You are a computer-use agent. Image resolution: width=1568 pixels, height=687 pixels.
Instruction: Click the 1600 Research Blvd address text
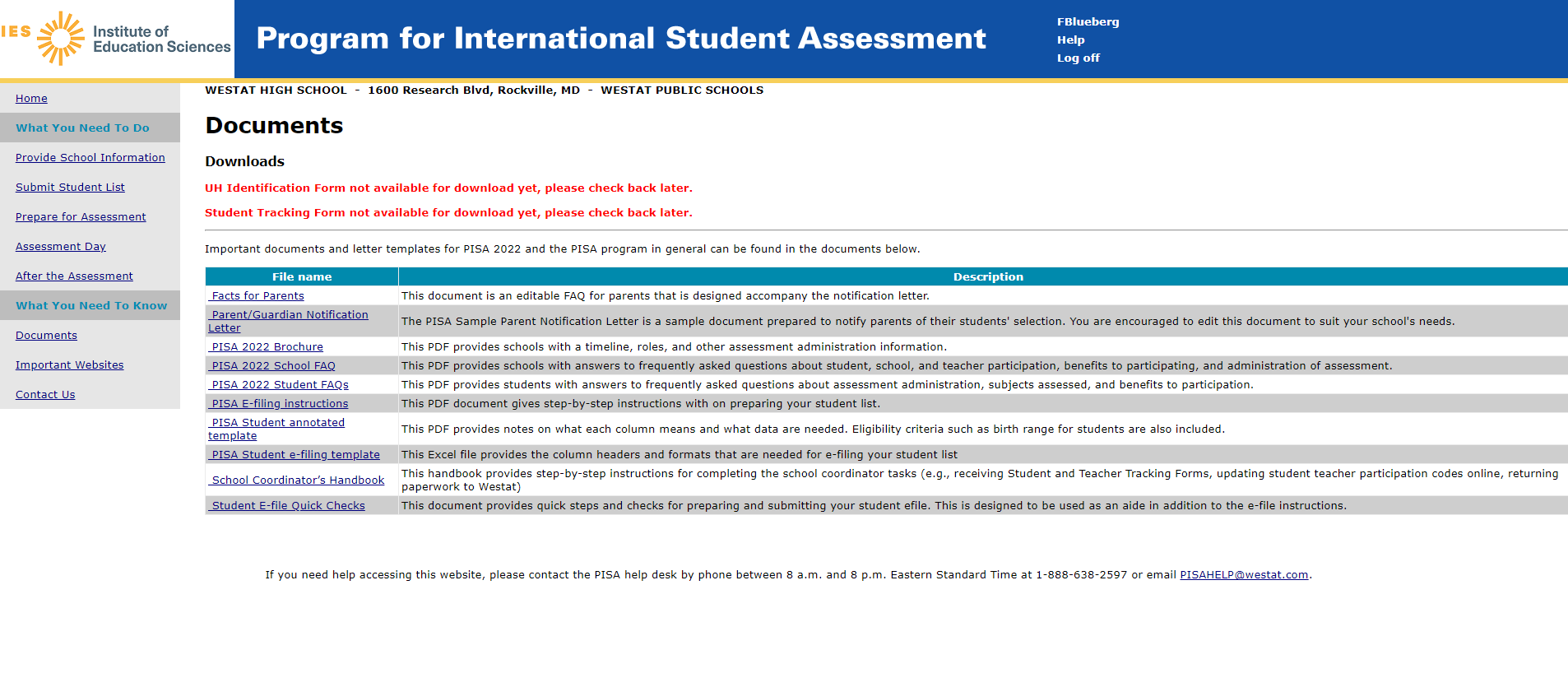point(474,90)
